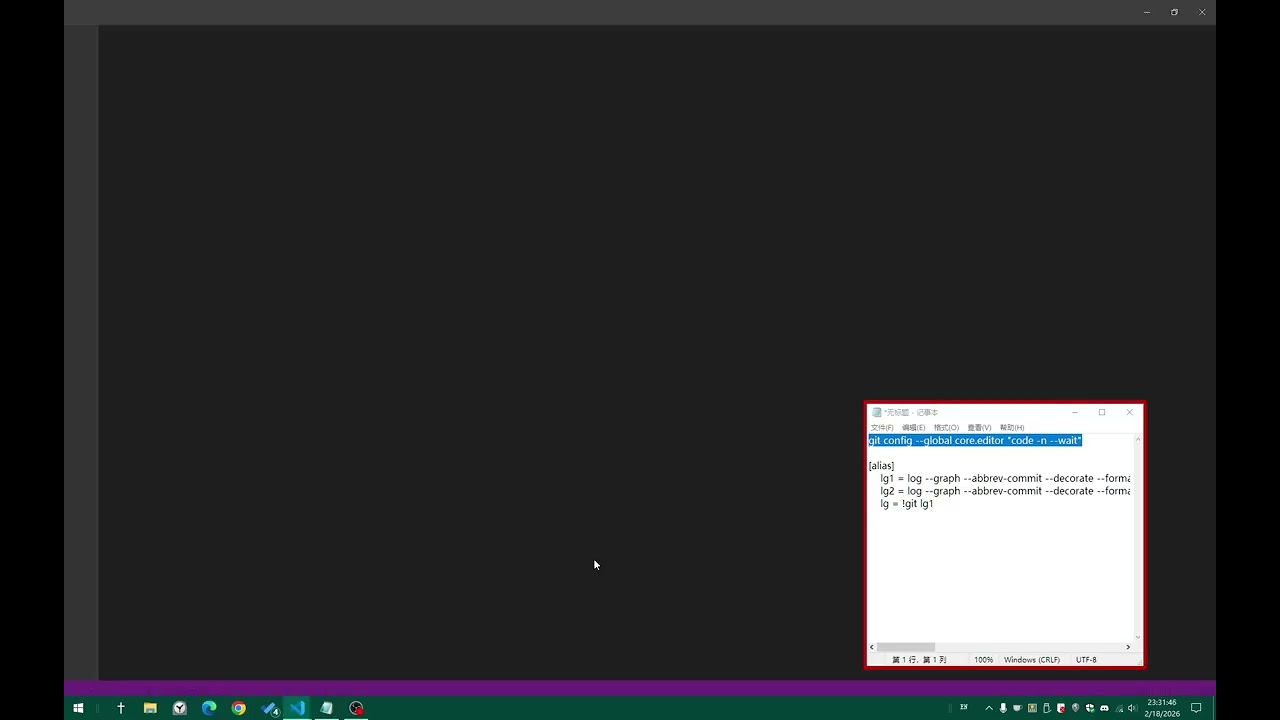Click the highlighted git config line in Notepad
The height and width of the screenshot is (720, 1280).
tap(975, 441)
